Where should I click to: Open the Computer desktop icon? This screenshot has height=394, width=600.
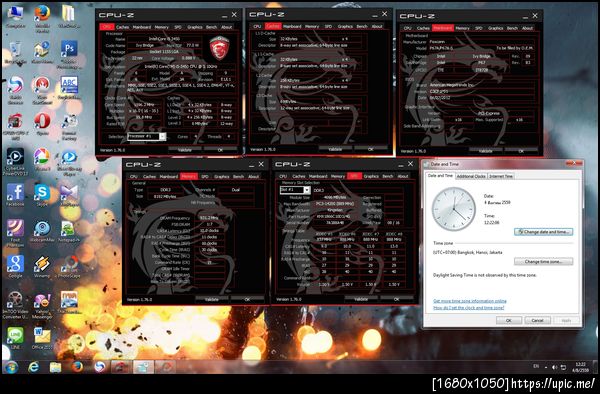(x=15, y=16)
